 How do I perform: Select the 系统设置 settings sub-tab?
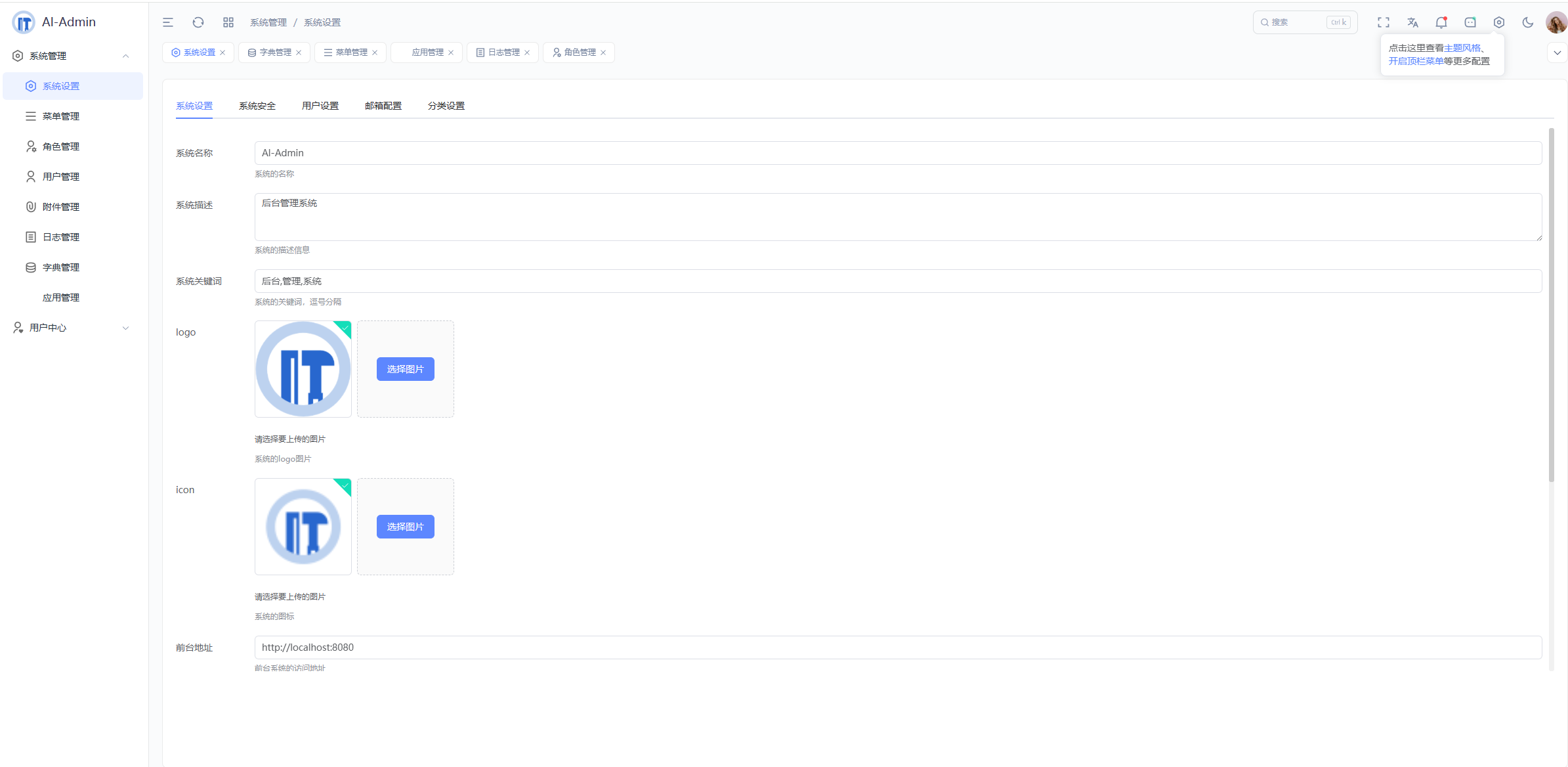click(x=194, y=106)
